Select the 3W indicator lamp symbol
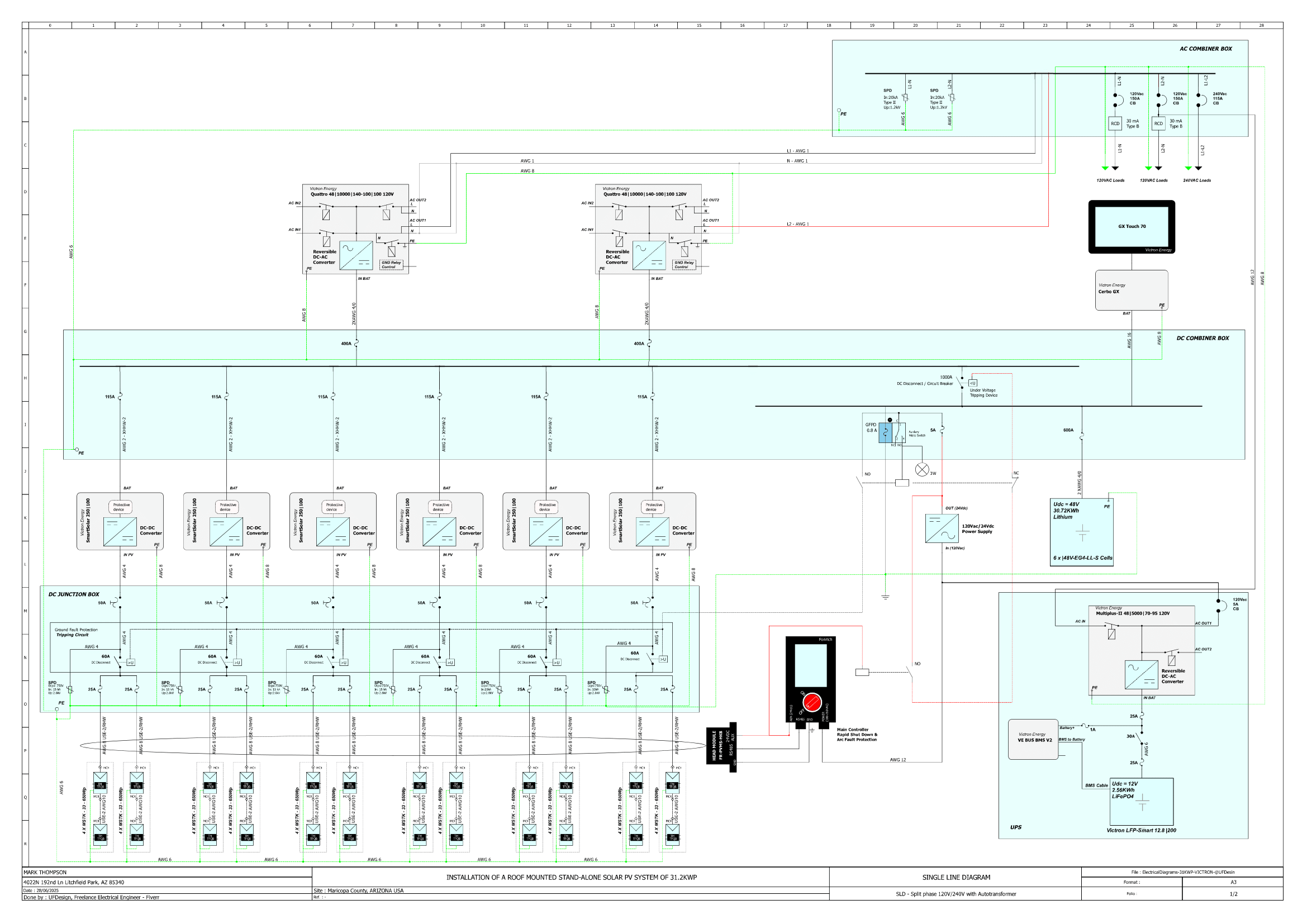This screenshot has width=1307, height=924. point(921,469)
